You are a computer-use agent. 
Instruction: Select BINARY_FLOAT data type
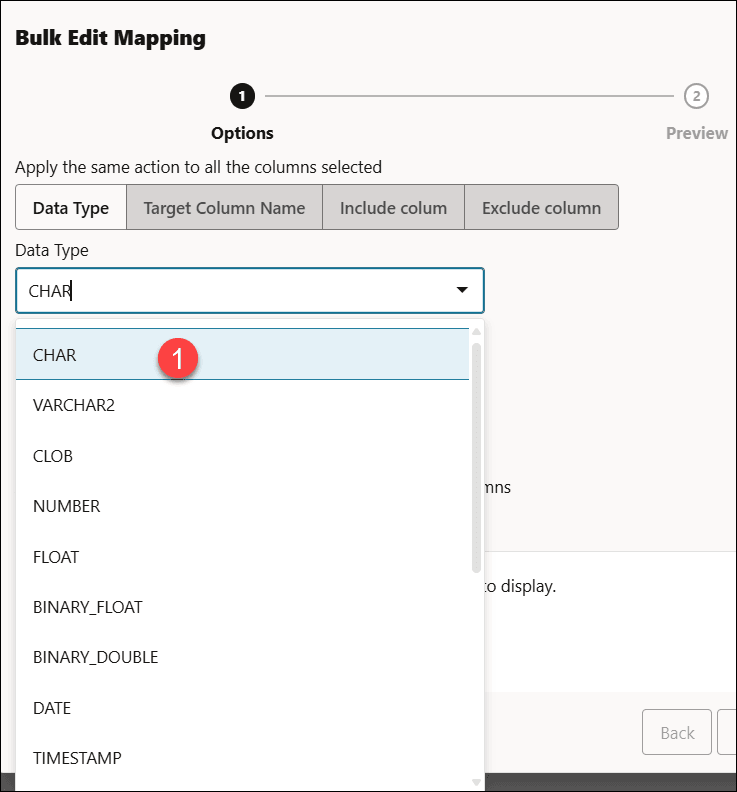pyautogui.click(x=87, y=607)
